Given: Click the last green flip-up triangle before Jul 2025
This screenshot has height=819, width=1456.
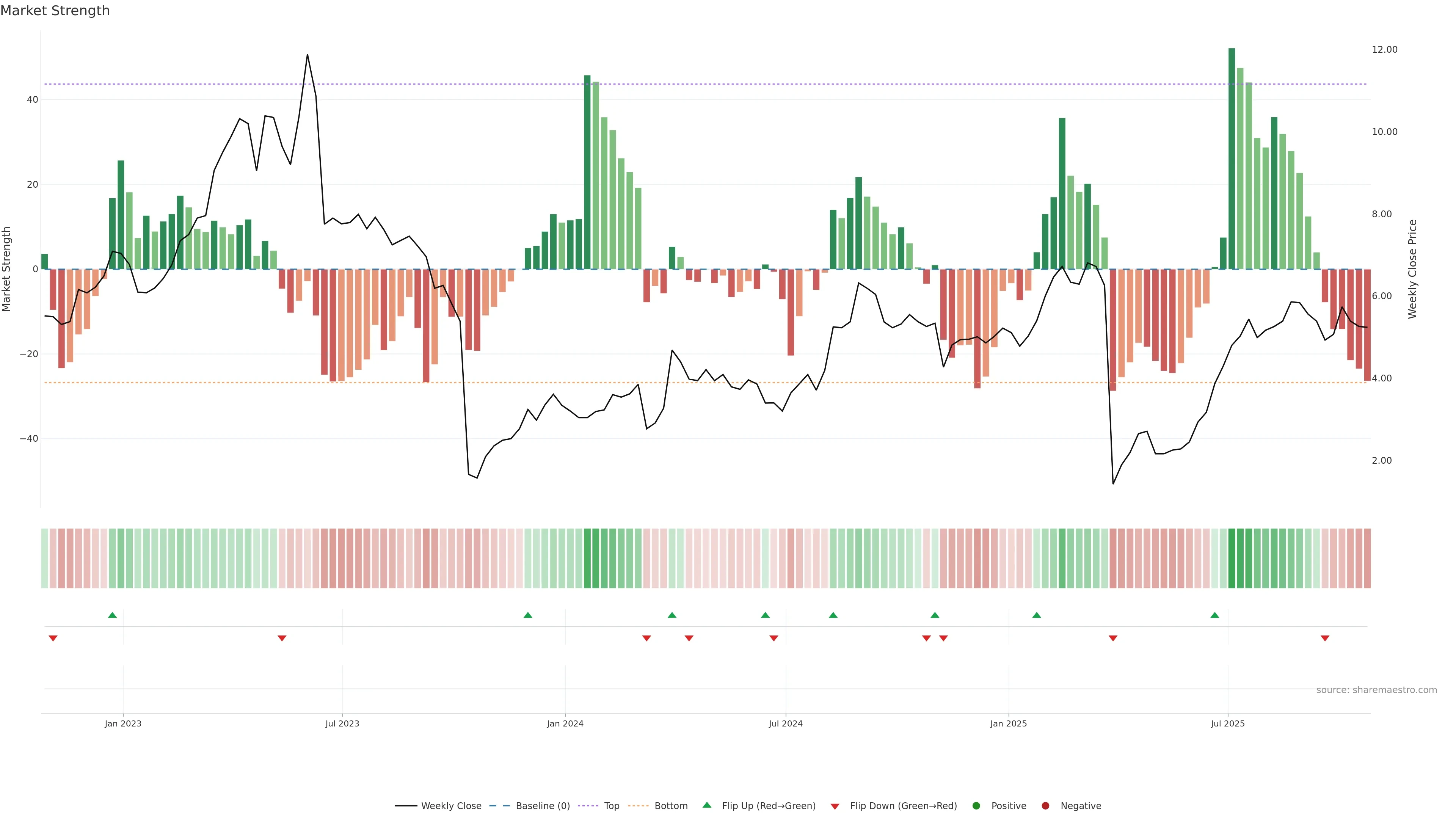Looking at the screenshot, I should [1214, 615].
